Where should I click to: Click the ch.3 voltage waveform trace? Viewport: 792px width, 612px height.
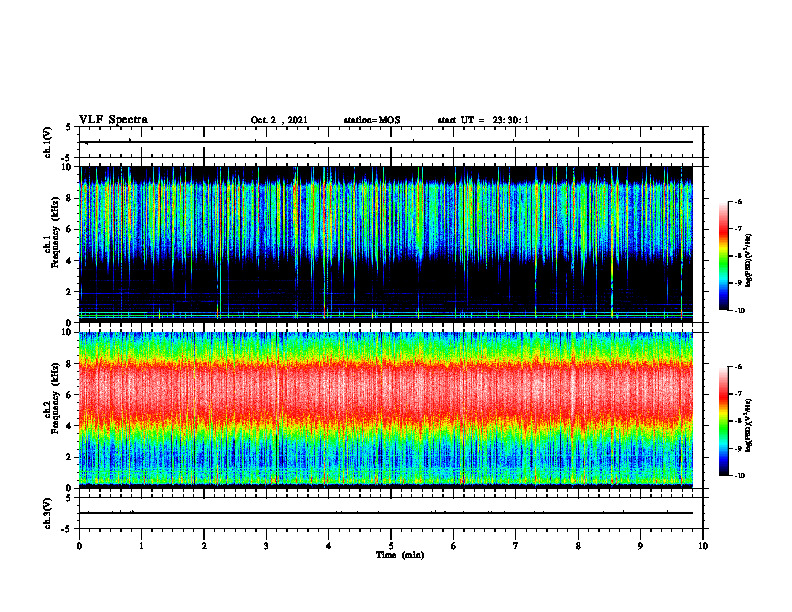click(386, 513)
